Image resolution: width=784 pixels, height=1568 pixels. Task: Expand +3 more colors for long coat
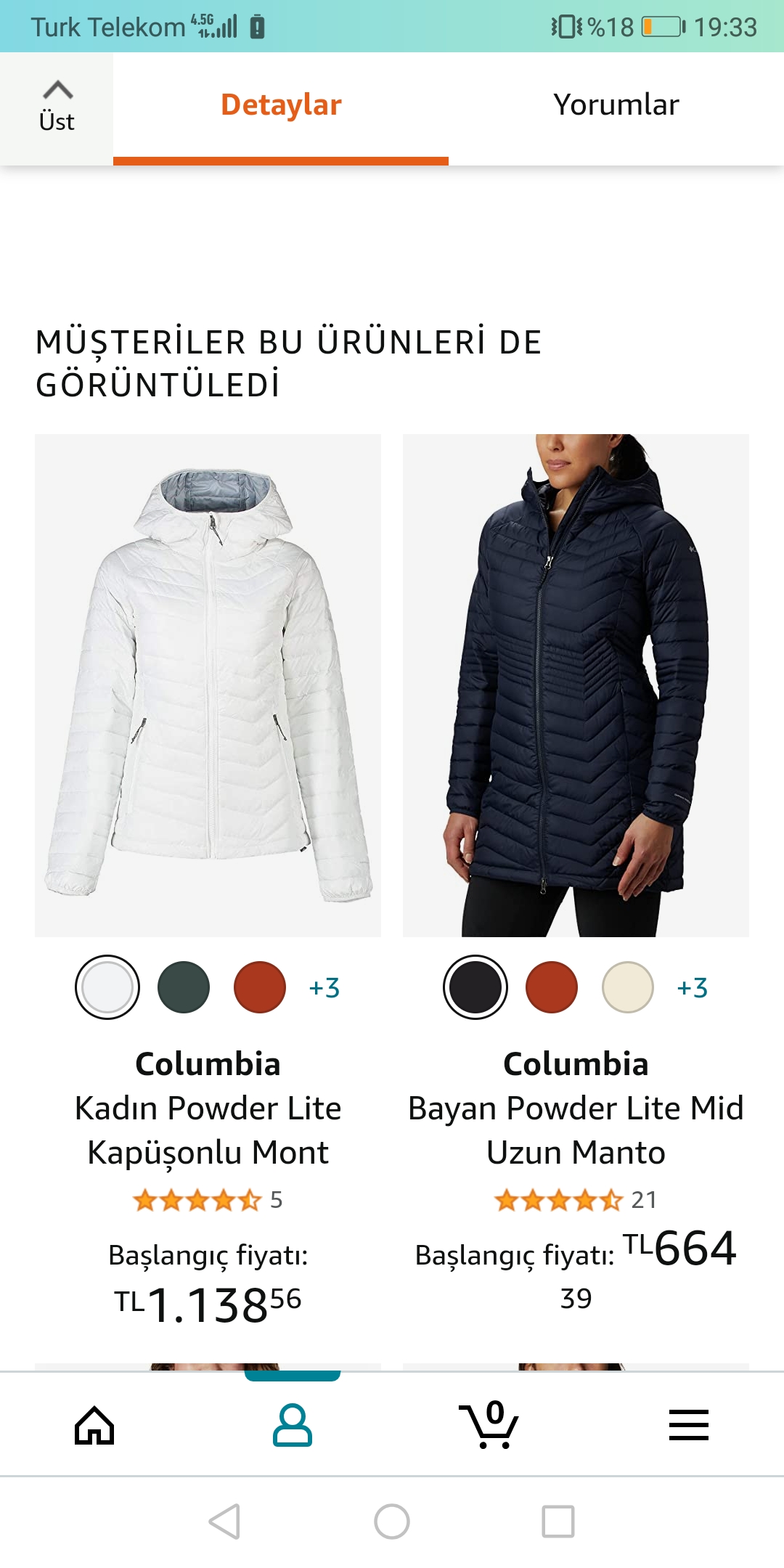click(x=693, y=988)
